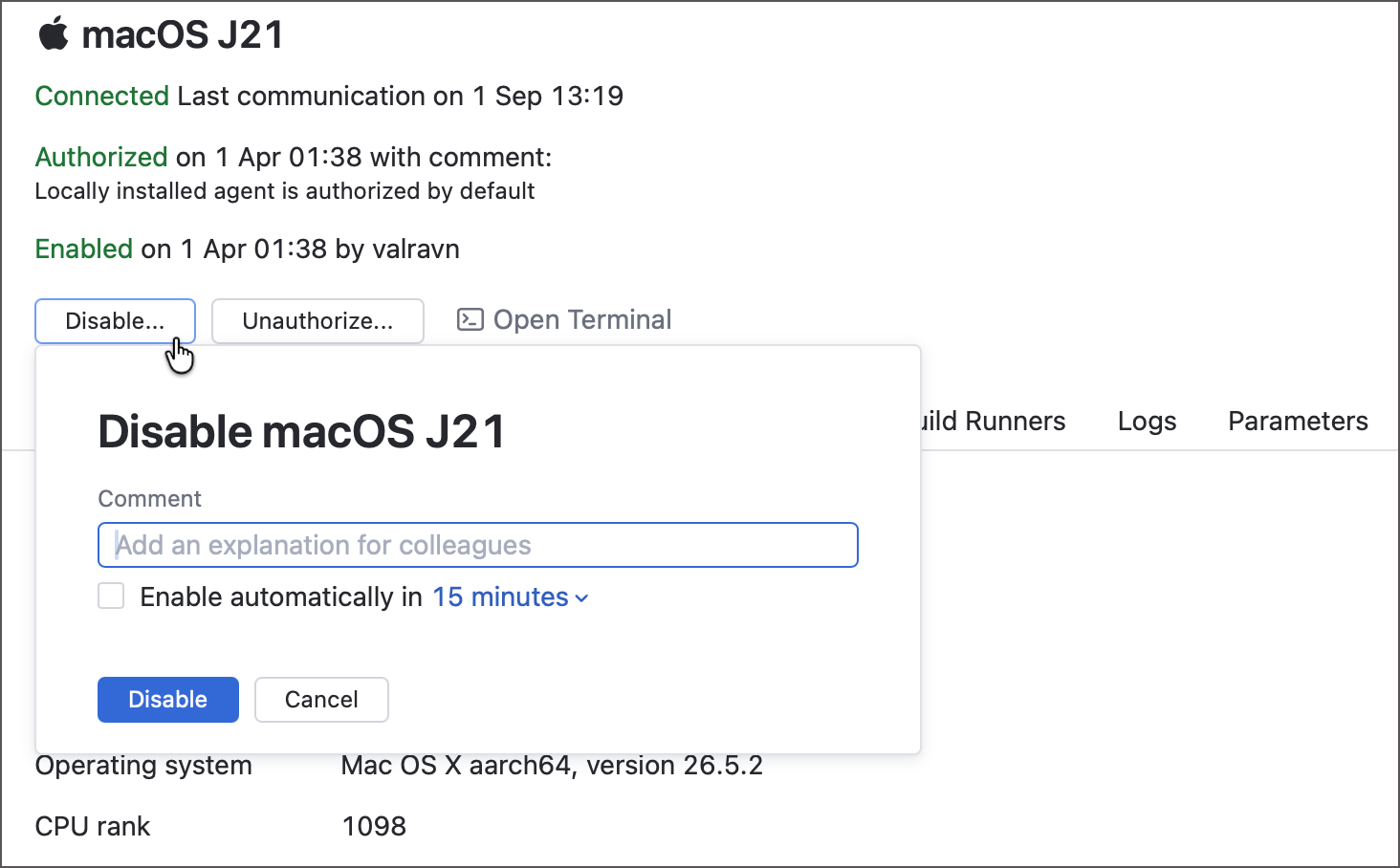Click the macOS J21 agent title

pos(183,35)
